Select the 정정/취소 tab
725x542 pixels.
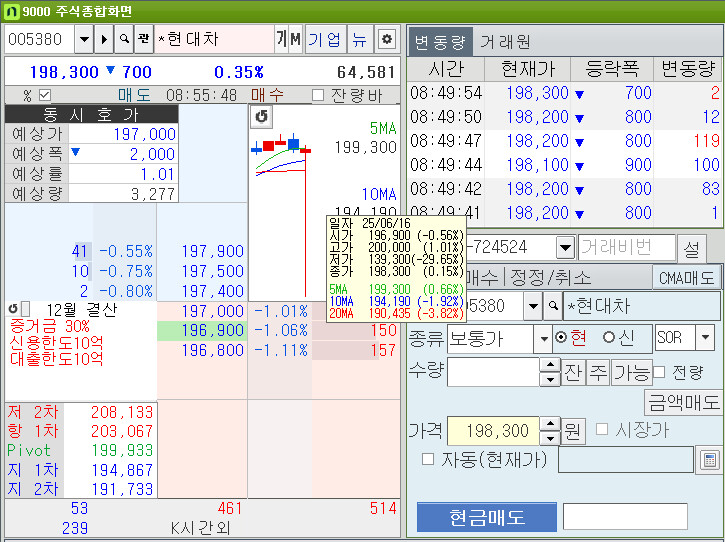(549, 277)
